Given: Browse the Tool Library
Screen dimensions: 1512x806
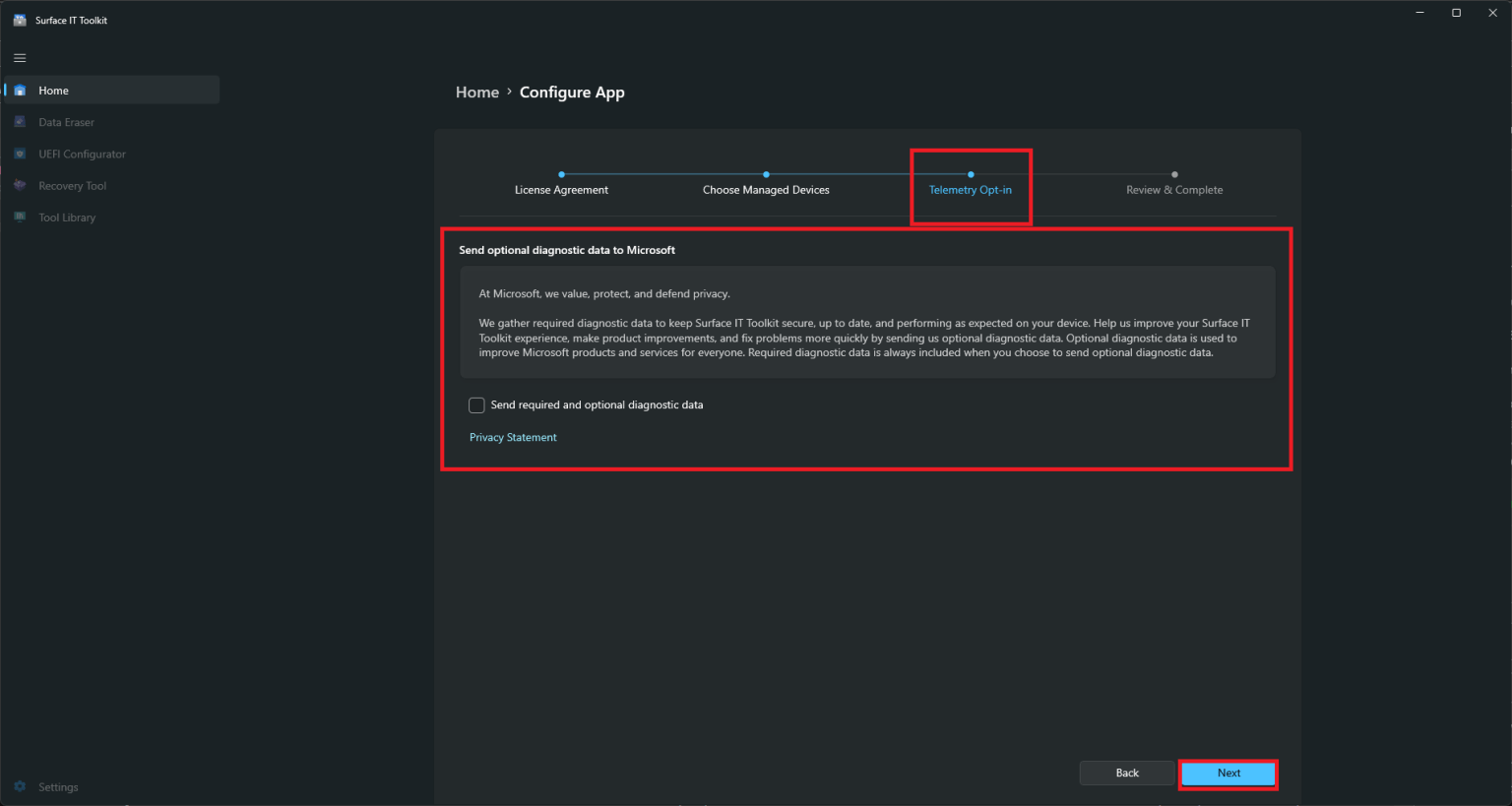Looking at the screenshot, I should coord(67,217).
